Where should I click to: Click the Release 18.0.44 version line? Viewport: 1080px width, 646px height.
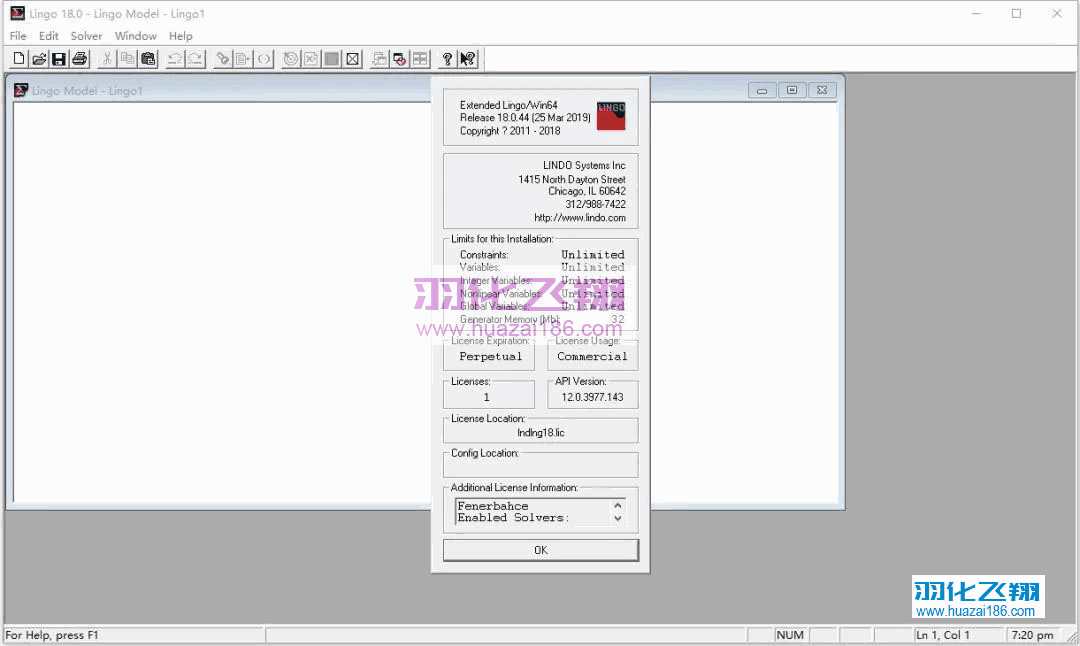coord(525,118)
